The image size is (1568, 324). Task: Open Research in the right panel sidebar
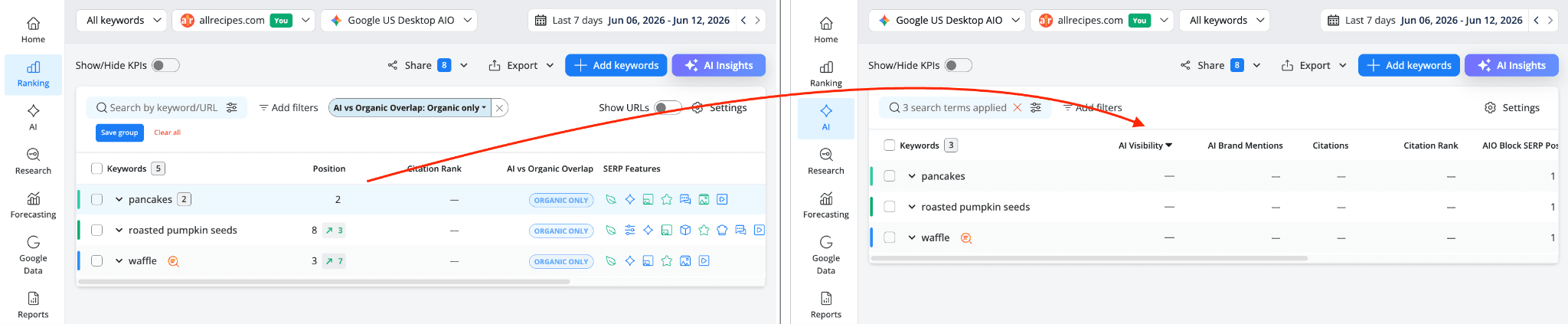click(x=825, y=162)
